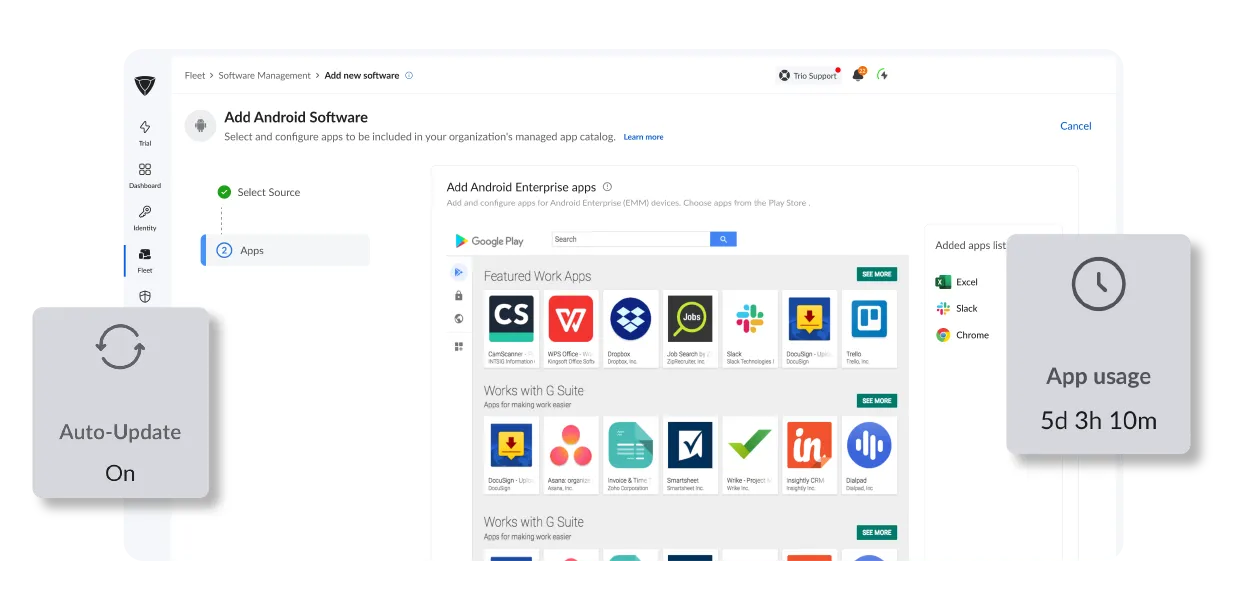The height and width of the screenshot is (610, 1243).
Task: Click the info icon beside Add new software
Action: (409, 76)
